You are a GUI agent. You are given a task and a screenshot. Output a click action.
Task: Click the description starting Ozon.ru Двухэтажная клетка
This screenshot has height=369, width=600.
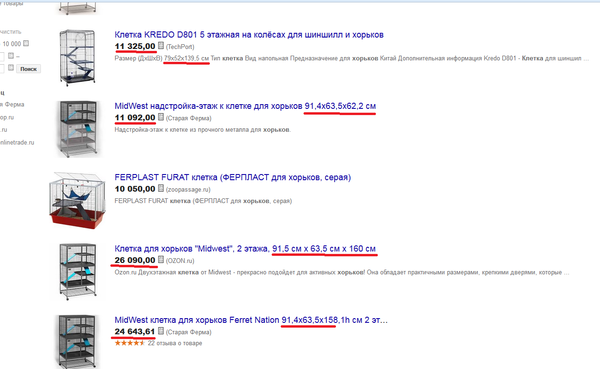[342, 273]
